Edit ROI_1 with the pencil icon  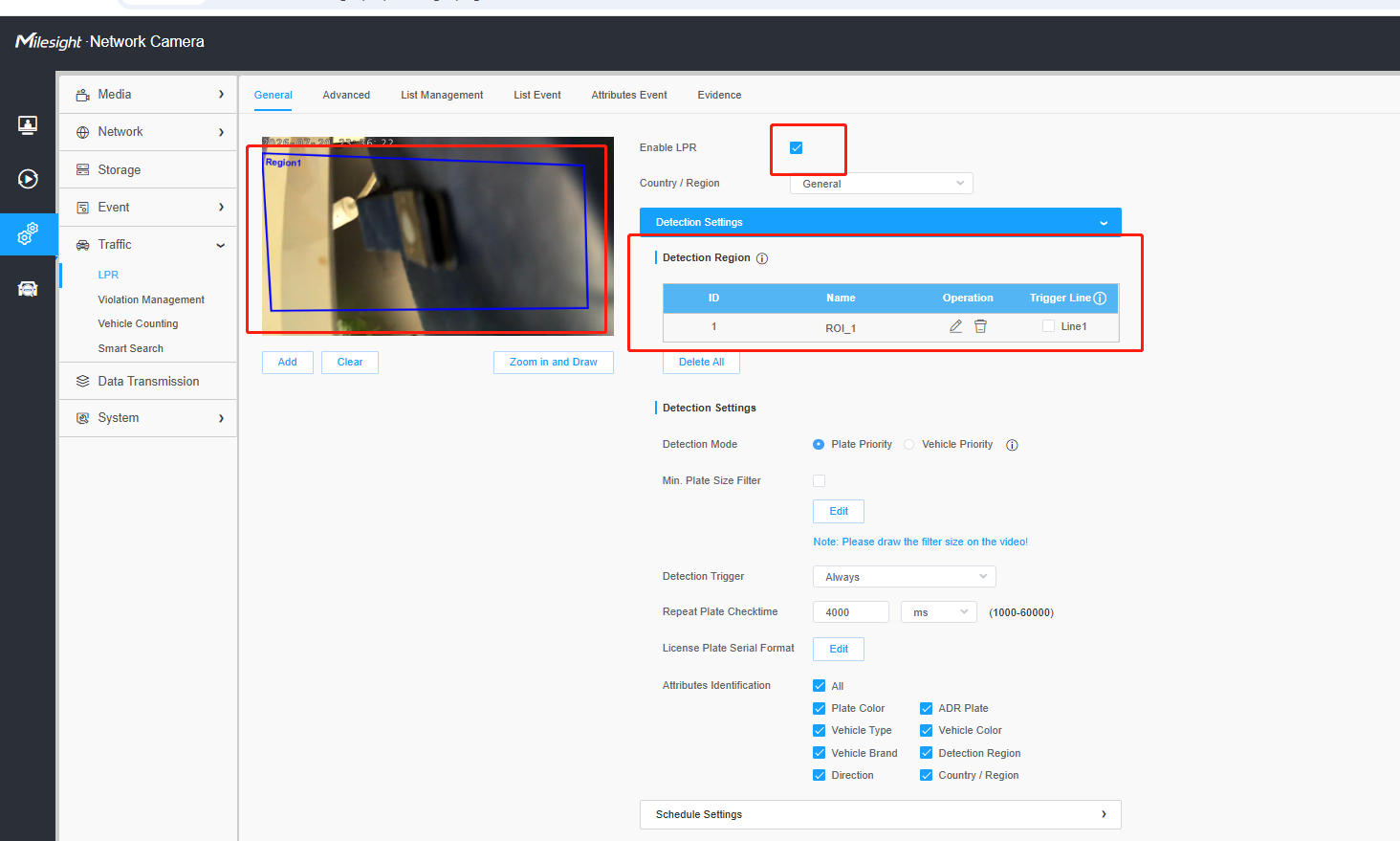[955, 326]
